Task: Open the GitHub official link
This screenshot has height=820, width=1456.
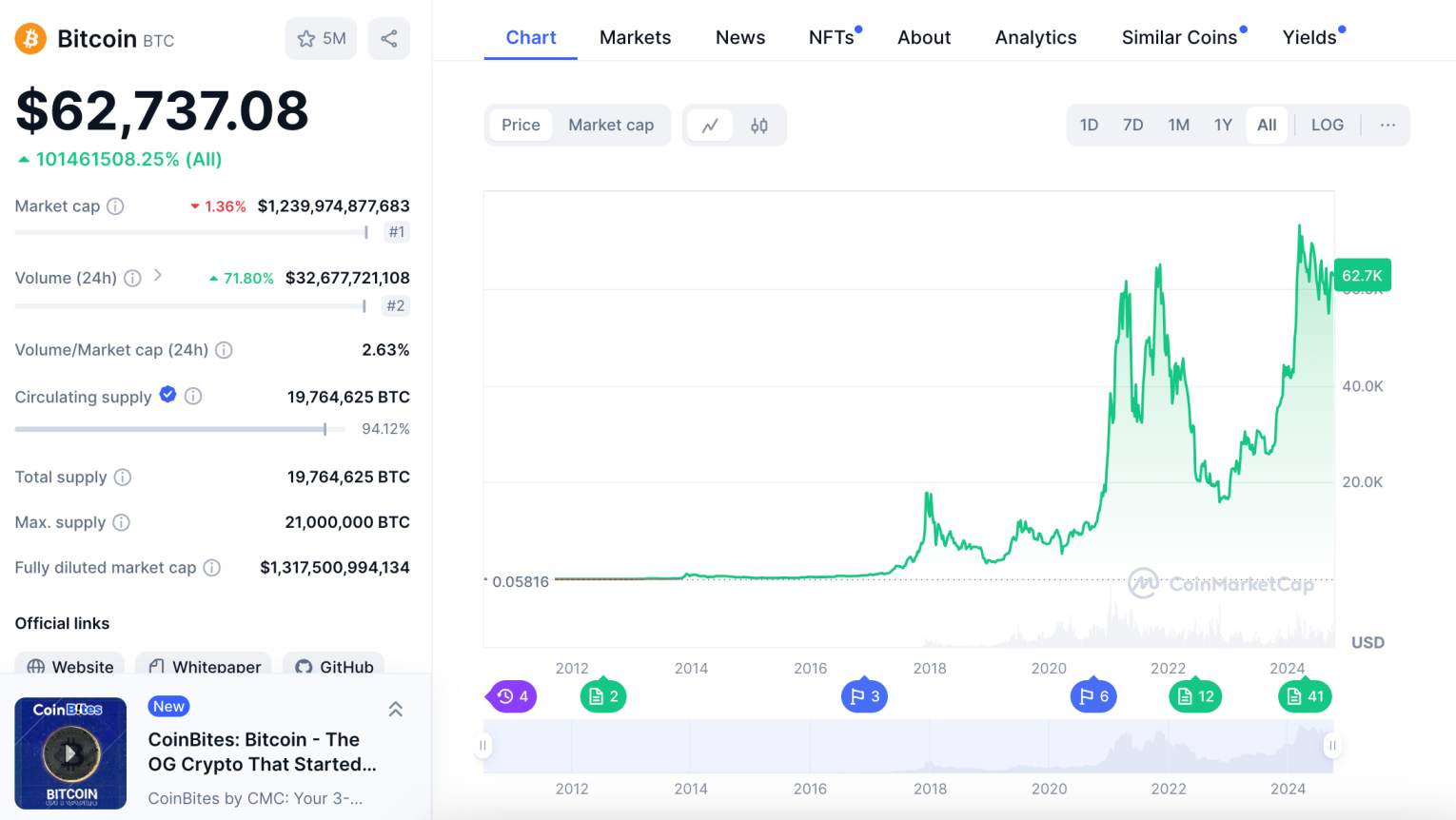Action: (x=334, y=666)
